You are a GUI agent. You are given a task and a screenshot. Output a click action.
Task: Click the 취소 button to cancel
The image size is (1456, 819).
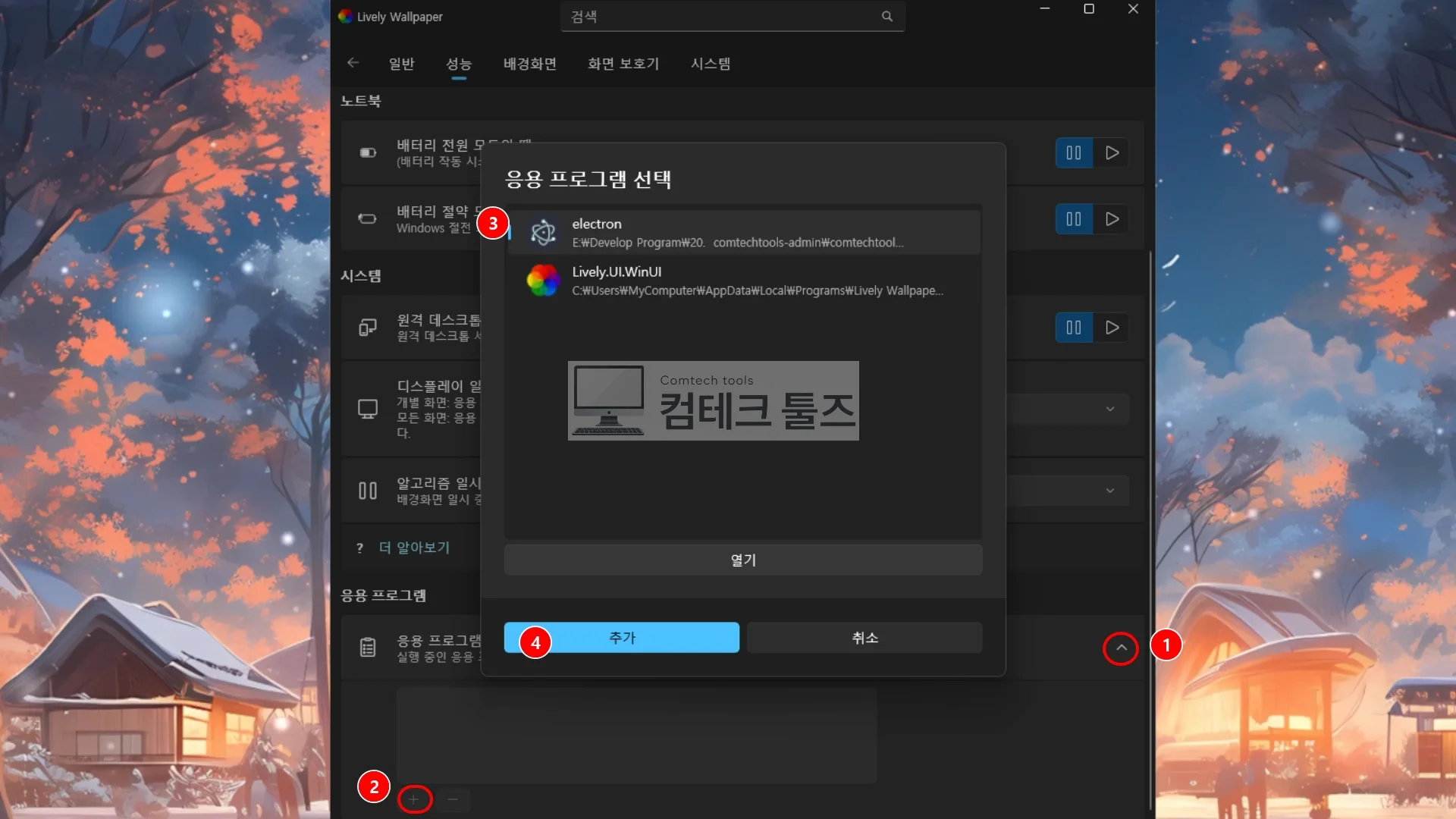(x=864, y=638)
